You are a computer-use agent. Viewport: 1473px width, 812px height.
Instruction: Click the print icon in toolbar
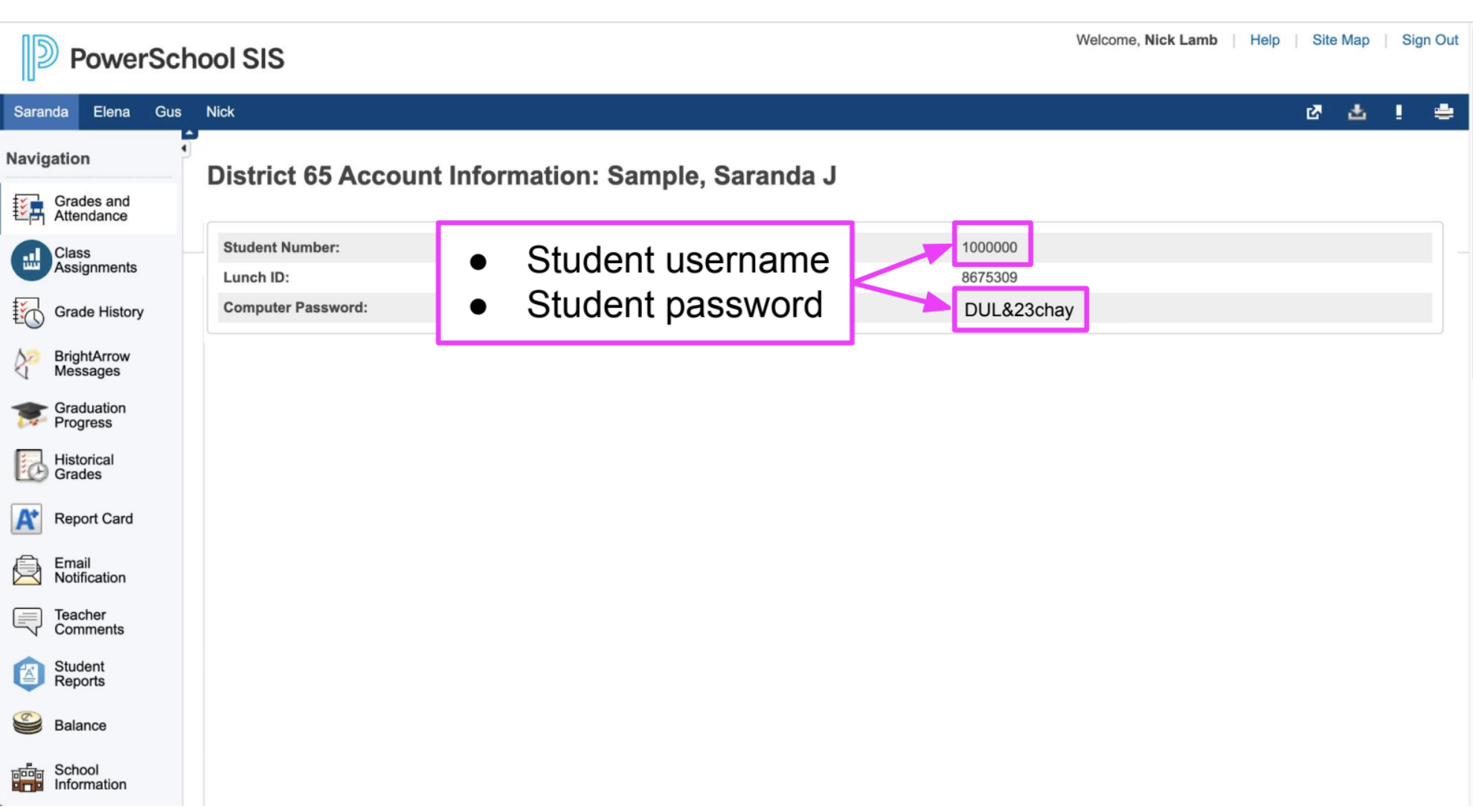(1444, 112)
